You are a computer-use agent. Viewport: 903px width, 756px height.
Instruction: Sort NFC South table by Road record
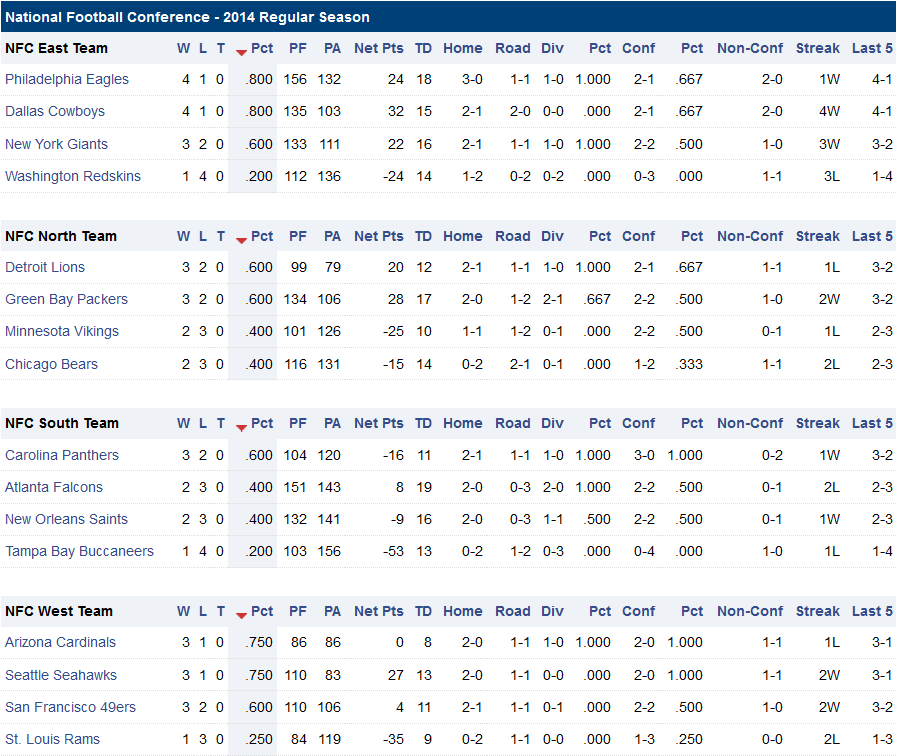pos(513,424)
